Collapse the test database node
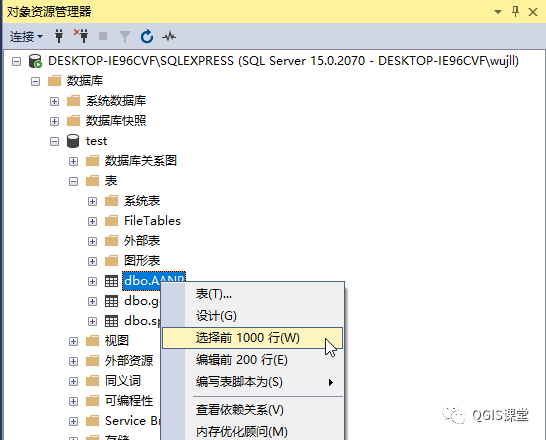546x440 pixels. [x=54, y=141]
